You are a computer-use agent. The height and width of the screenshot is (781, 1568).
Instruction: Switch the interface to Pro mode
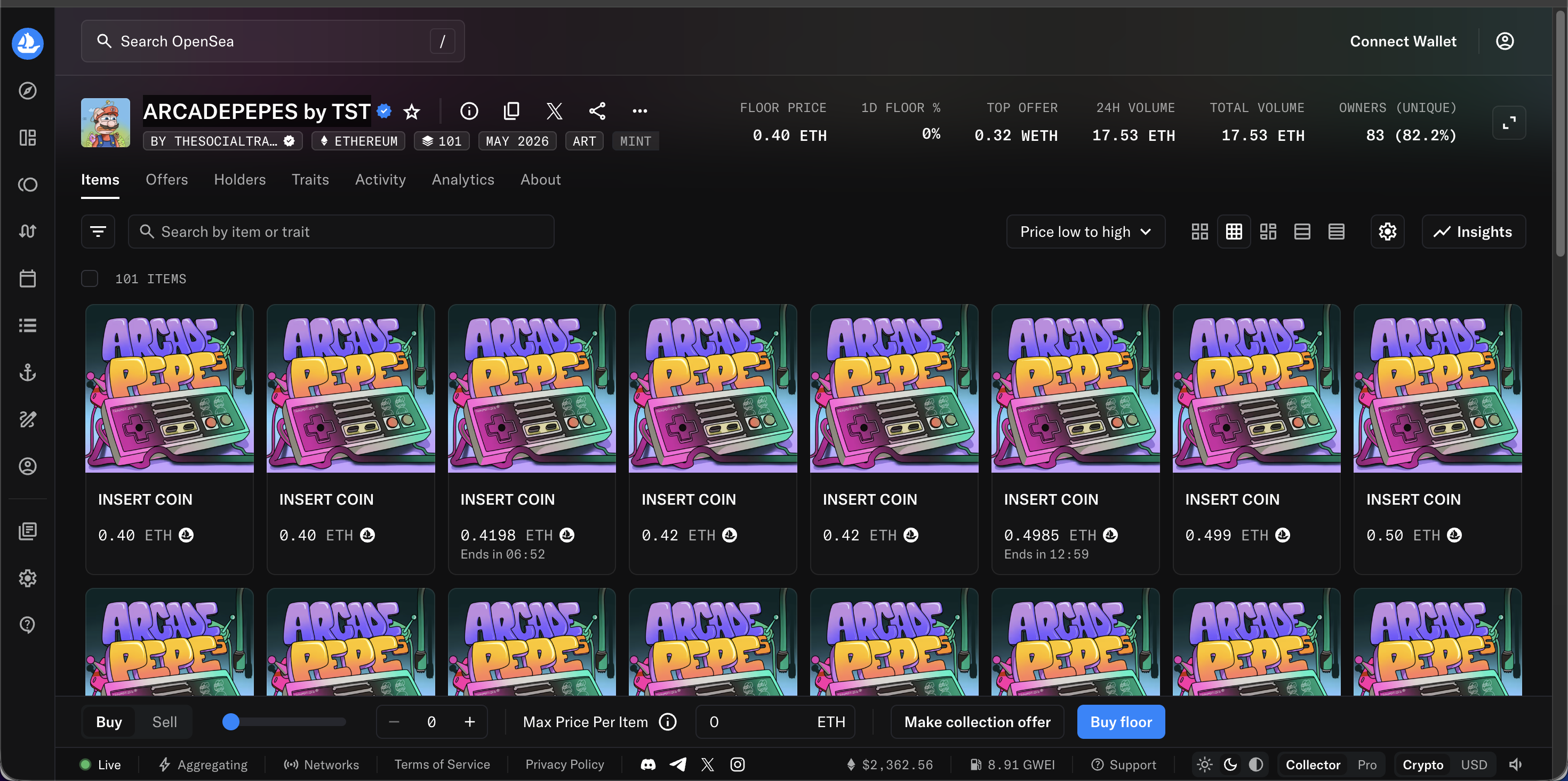coord(1366,764)
